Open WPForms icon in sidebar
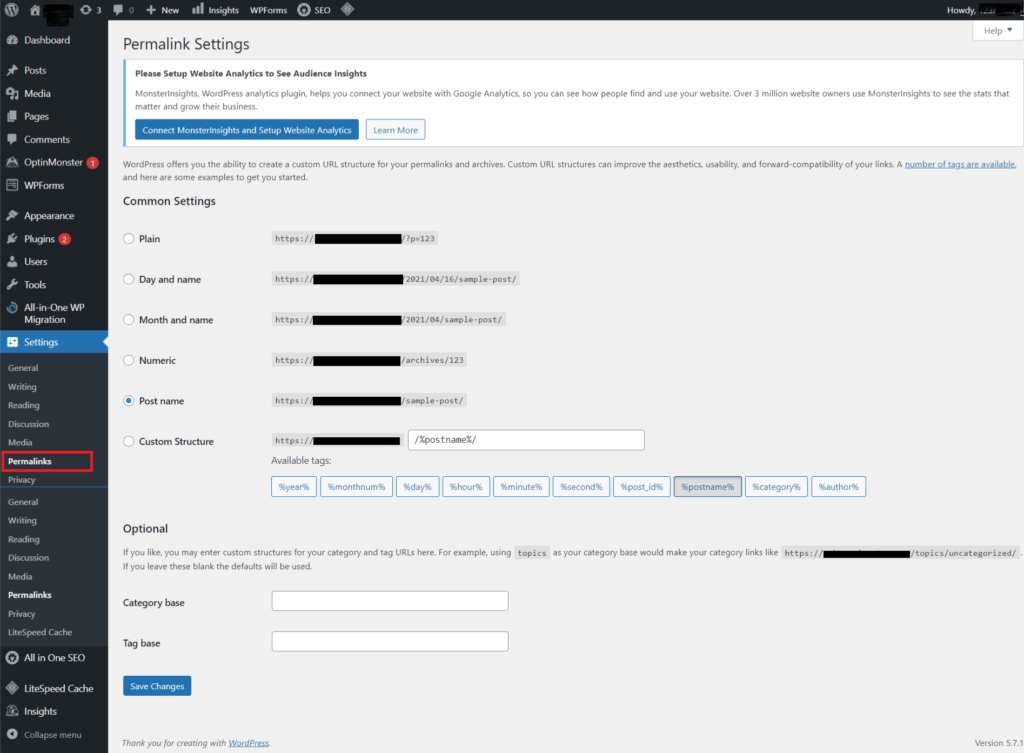Viewport: 1024px width, 753px height. pos(12,185)
